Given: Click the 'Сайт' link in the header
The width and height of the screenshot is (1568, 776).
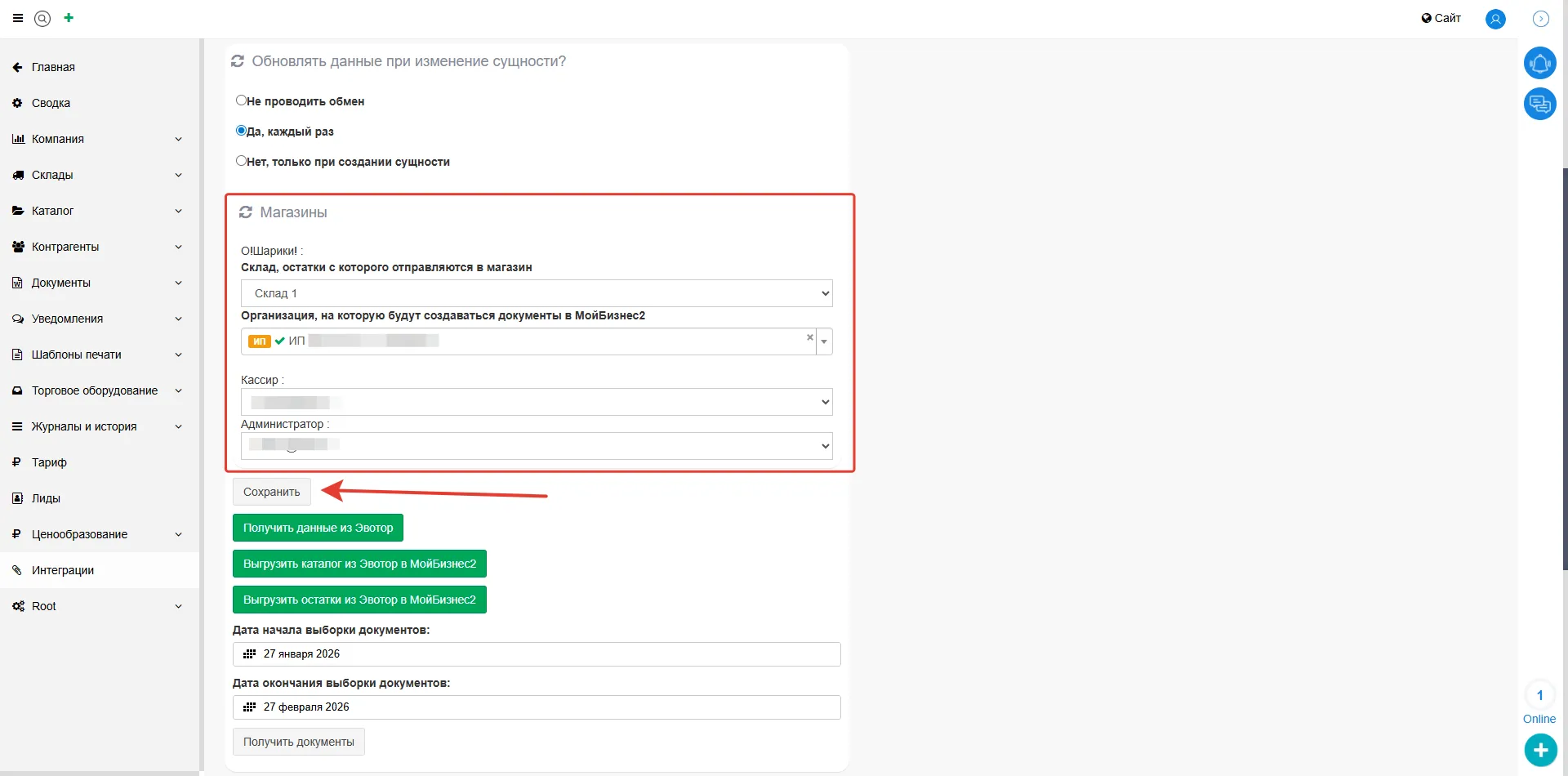Looking at the screenshot, I should pos(1441,18).
